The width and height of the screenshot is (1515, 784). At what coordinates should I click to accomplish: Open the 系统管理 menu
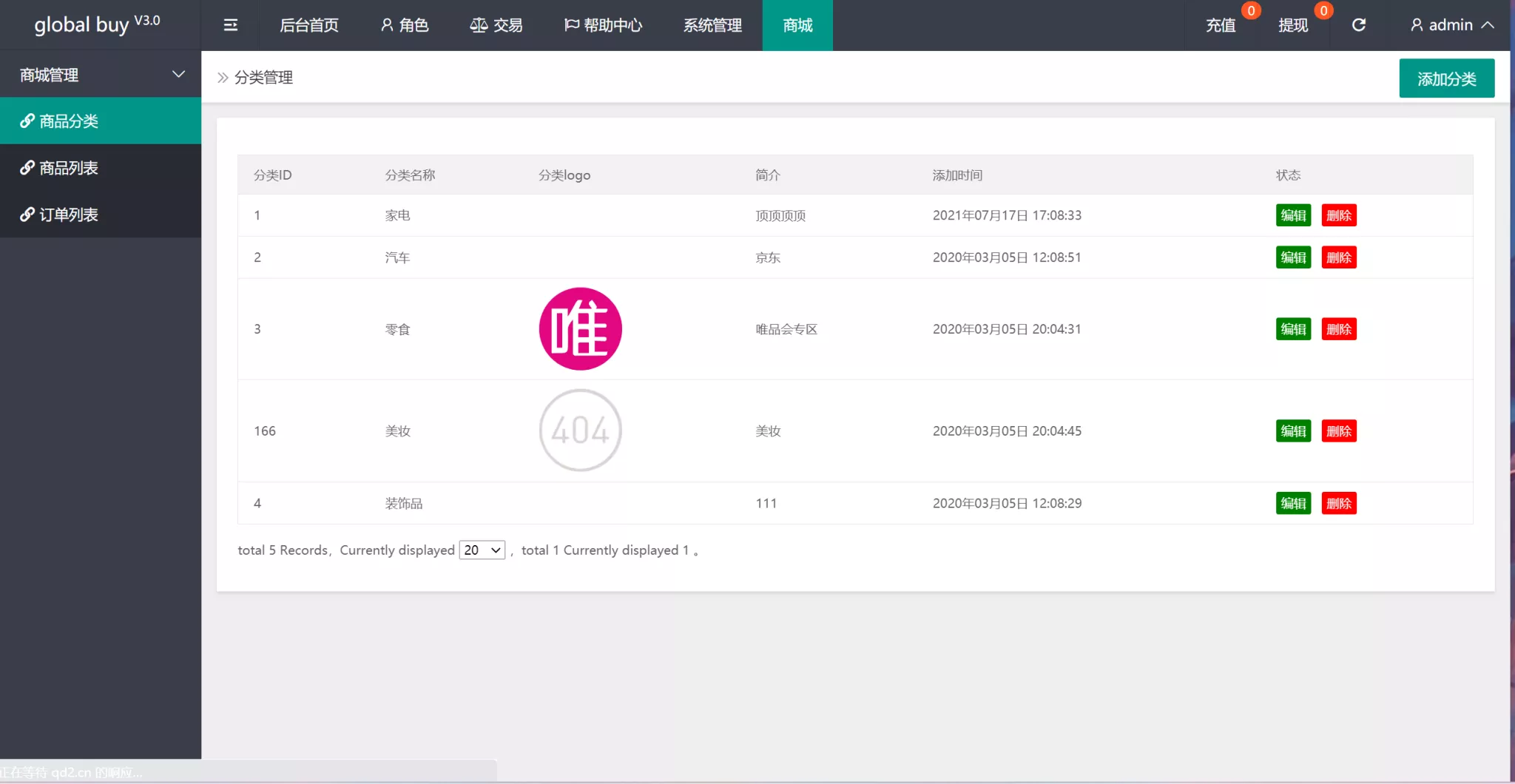pos(711,24)
